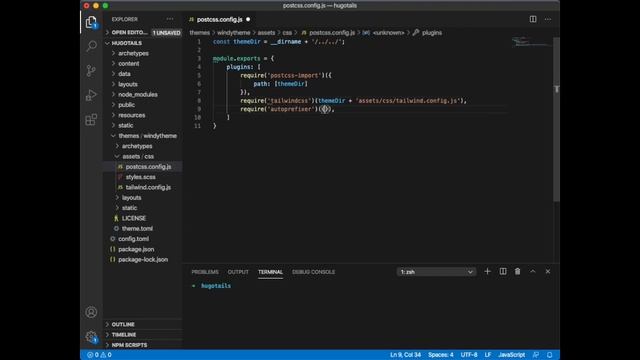Open the Manage gear icon

coord(91,337)
